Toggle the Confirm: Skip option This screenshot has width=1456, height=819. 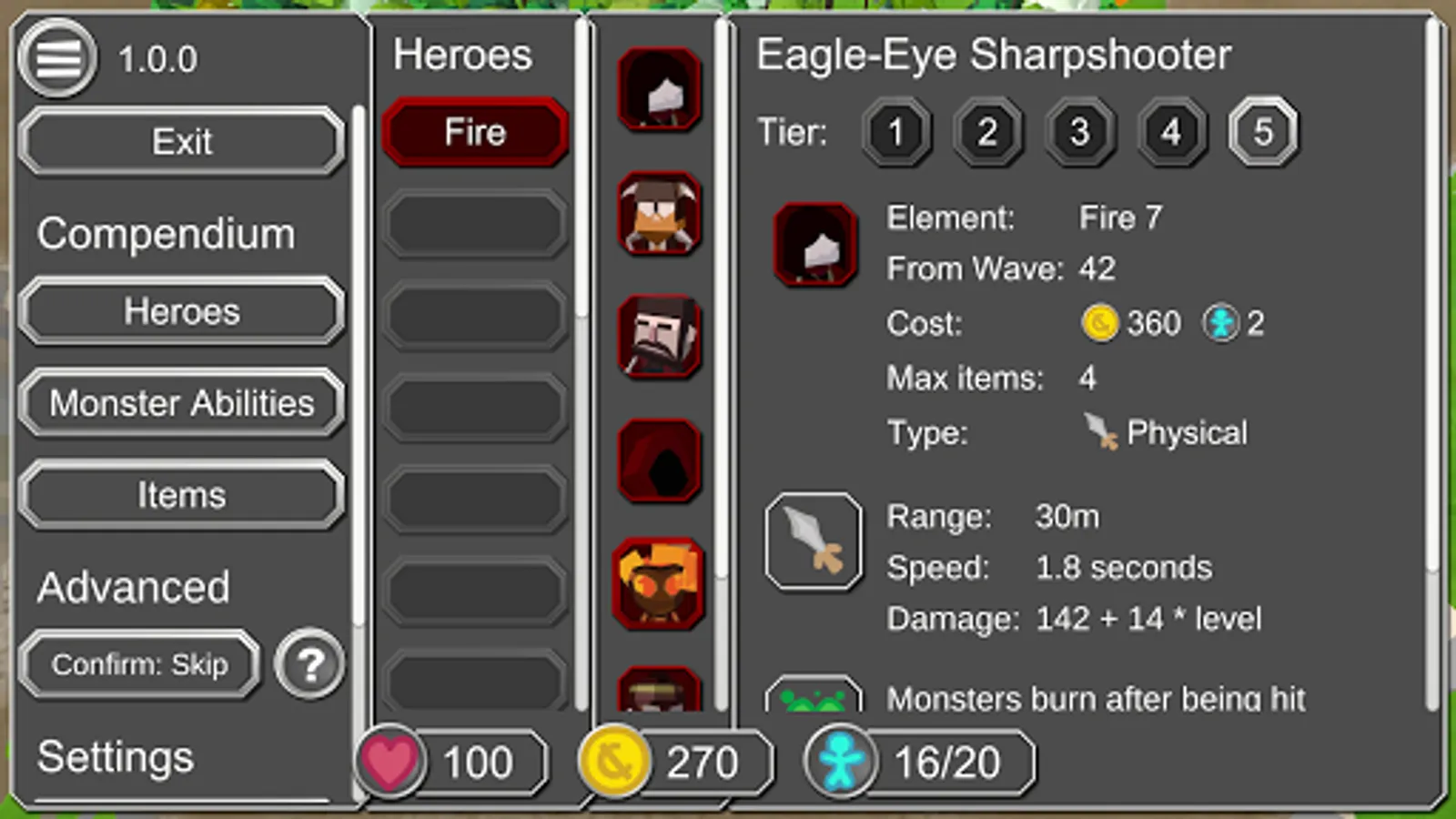(x=139, y=664)
